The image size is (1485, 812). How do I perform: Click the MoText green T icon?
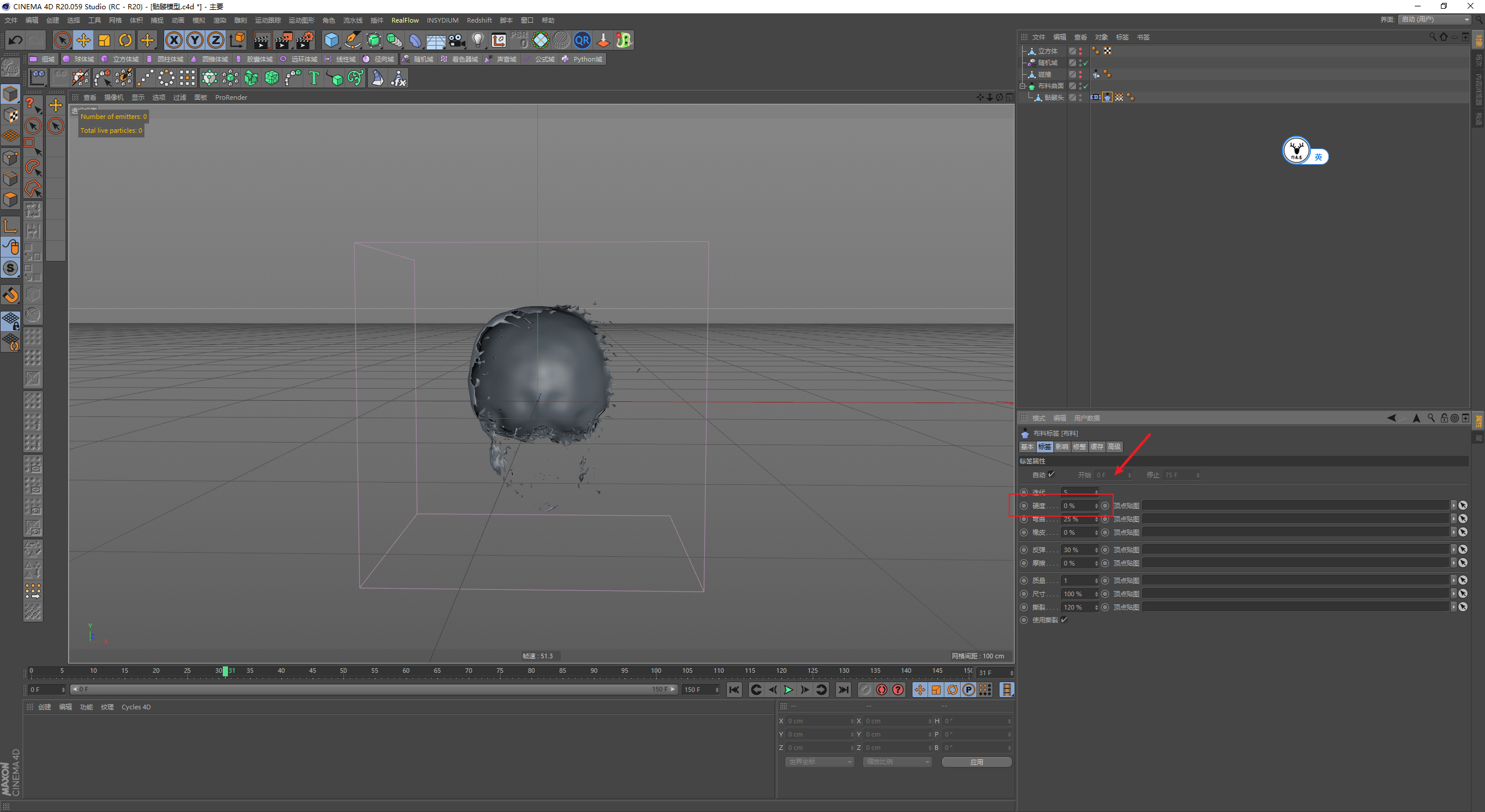(x=314, y=78)
